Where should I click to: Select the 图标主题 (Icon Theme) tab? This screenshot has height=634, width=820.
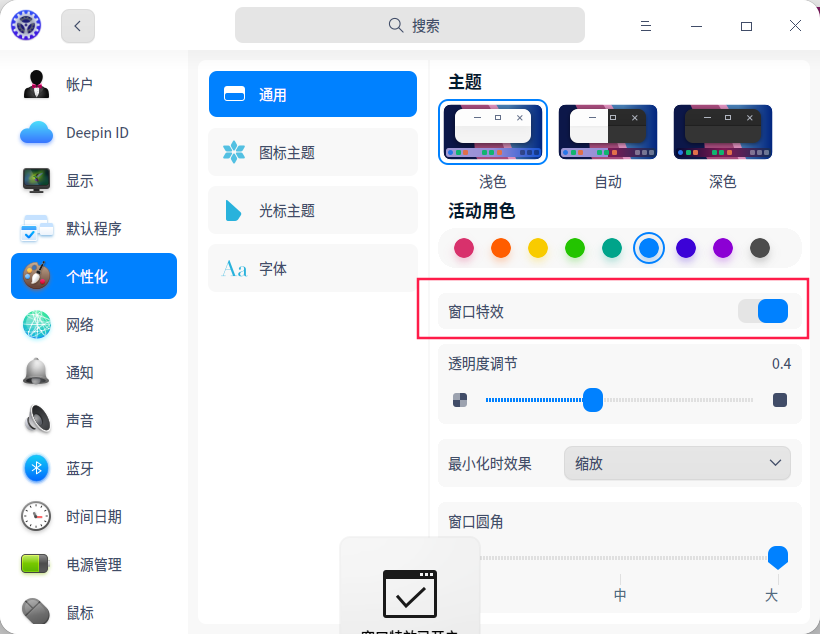coord(313,152)
